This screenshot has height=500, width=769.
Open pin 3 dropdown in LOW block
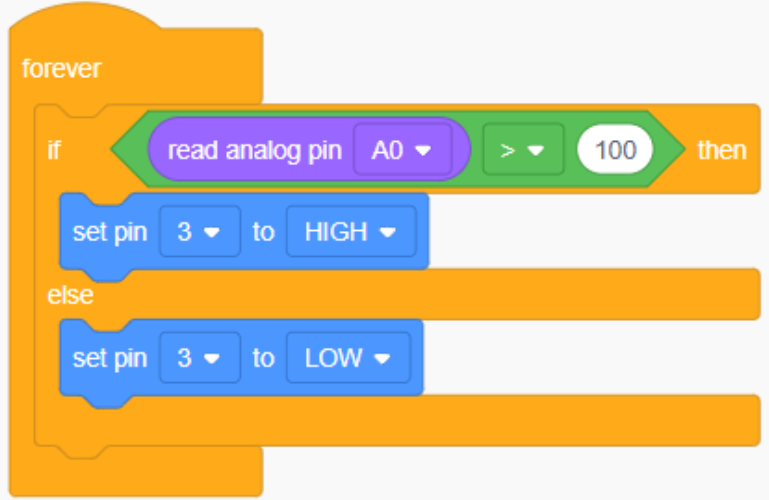tap(199, 358)
